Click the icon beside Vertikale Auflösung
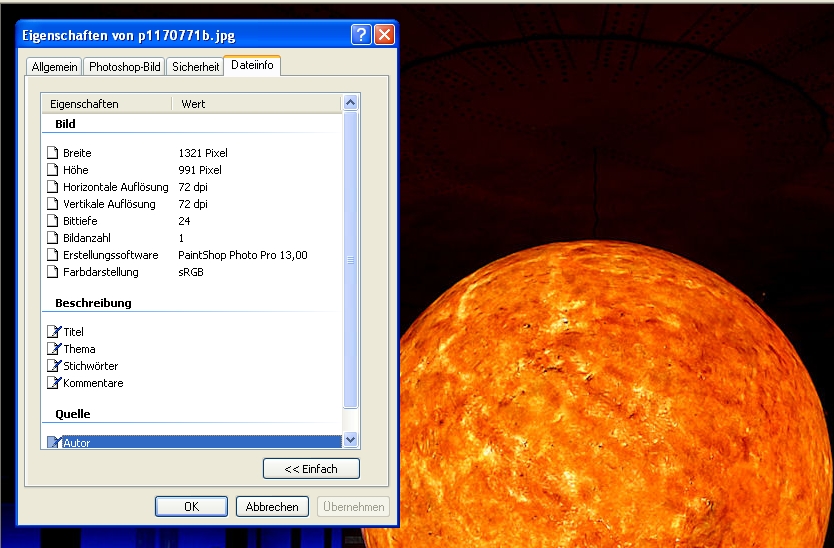 (x=52, y=204)
